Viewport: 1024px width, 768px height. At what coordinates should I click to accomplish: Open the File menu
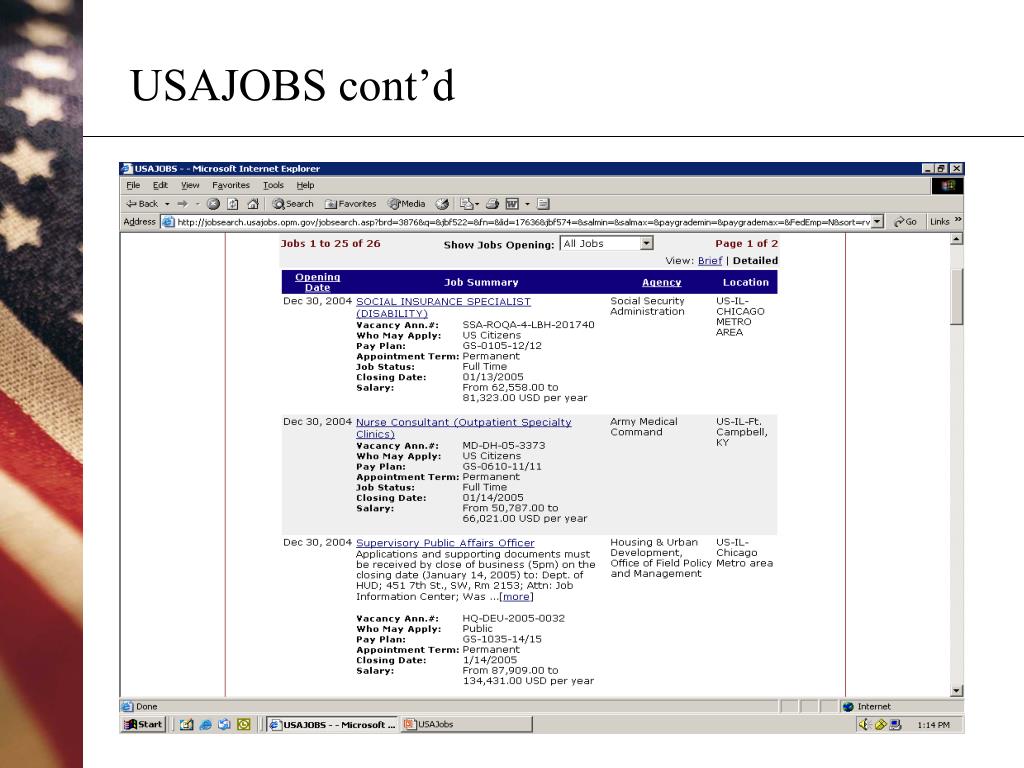click(133, 185)
